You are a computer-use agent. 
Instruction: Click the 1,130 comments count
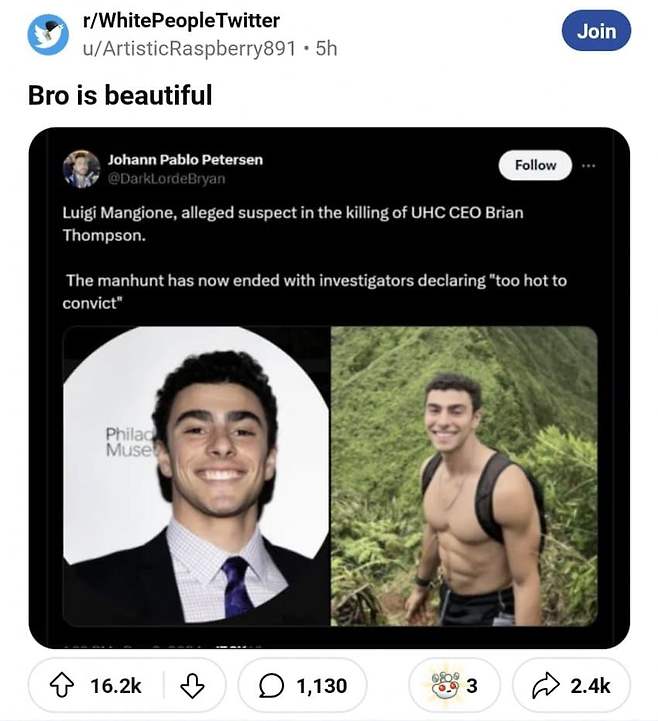click(322, 685)
